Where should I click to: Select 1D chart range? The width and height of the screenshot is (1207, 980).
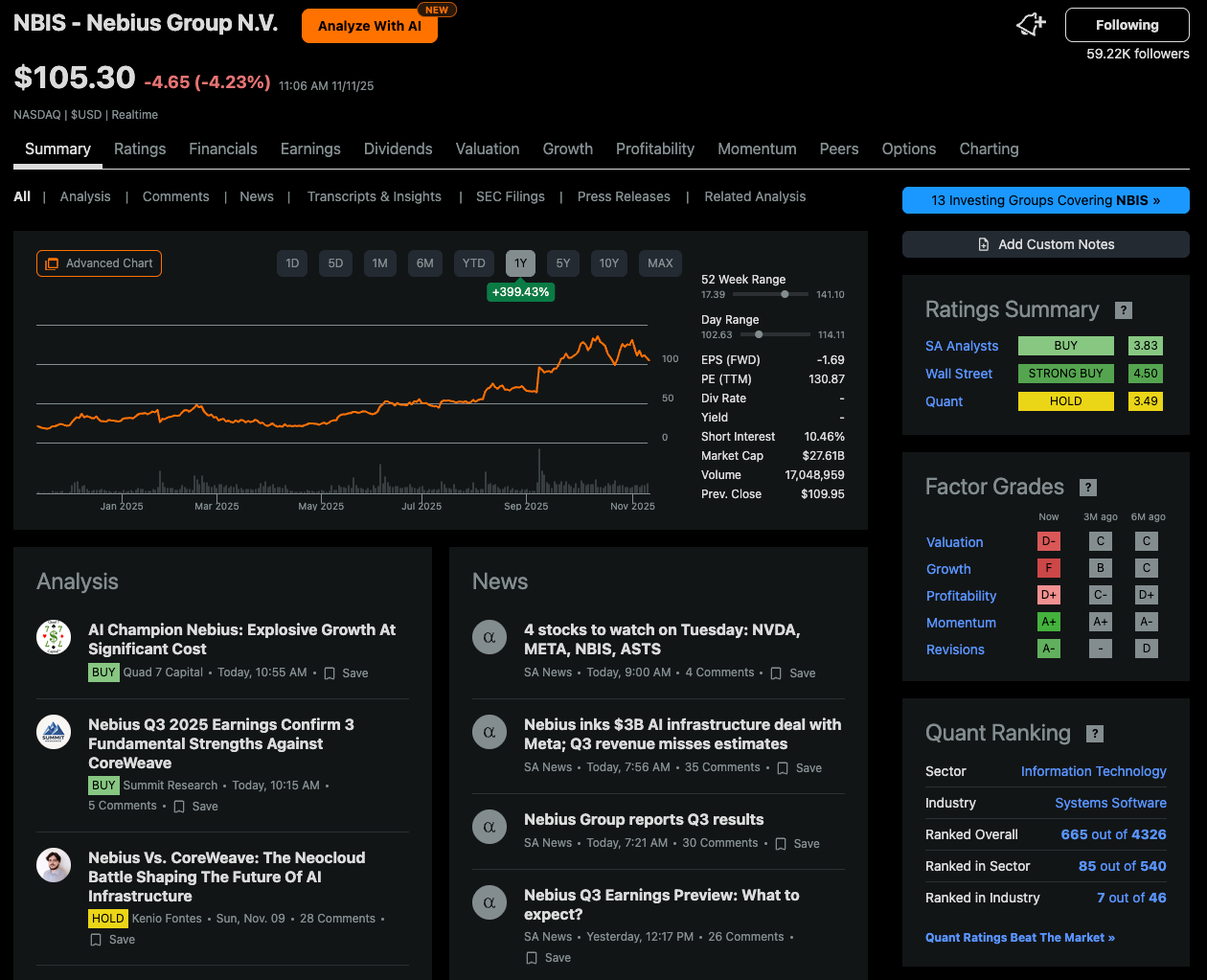pos(292,263)
